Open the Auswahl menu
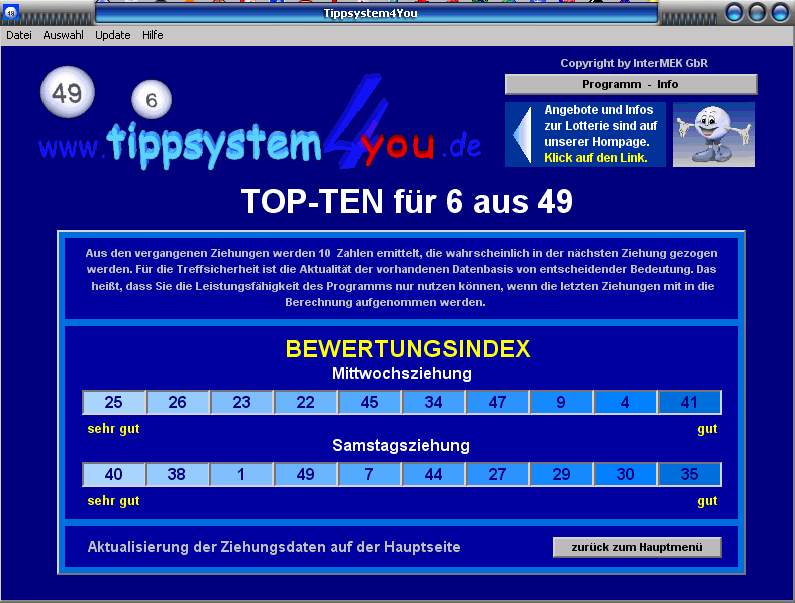This screenshot has width=795, height=603. (63, 35)
